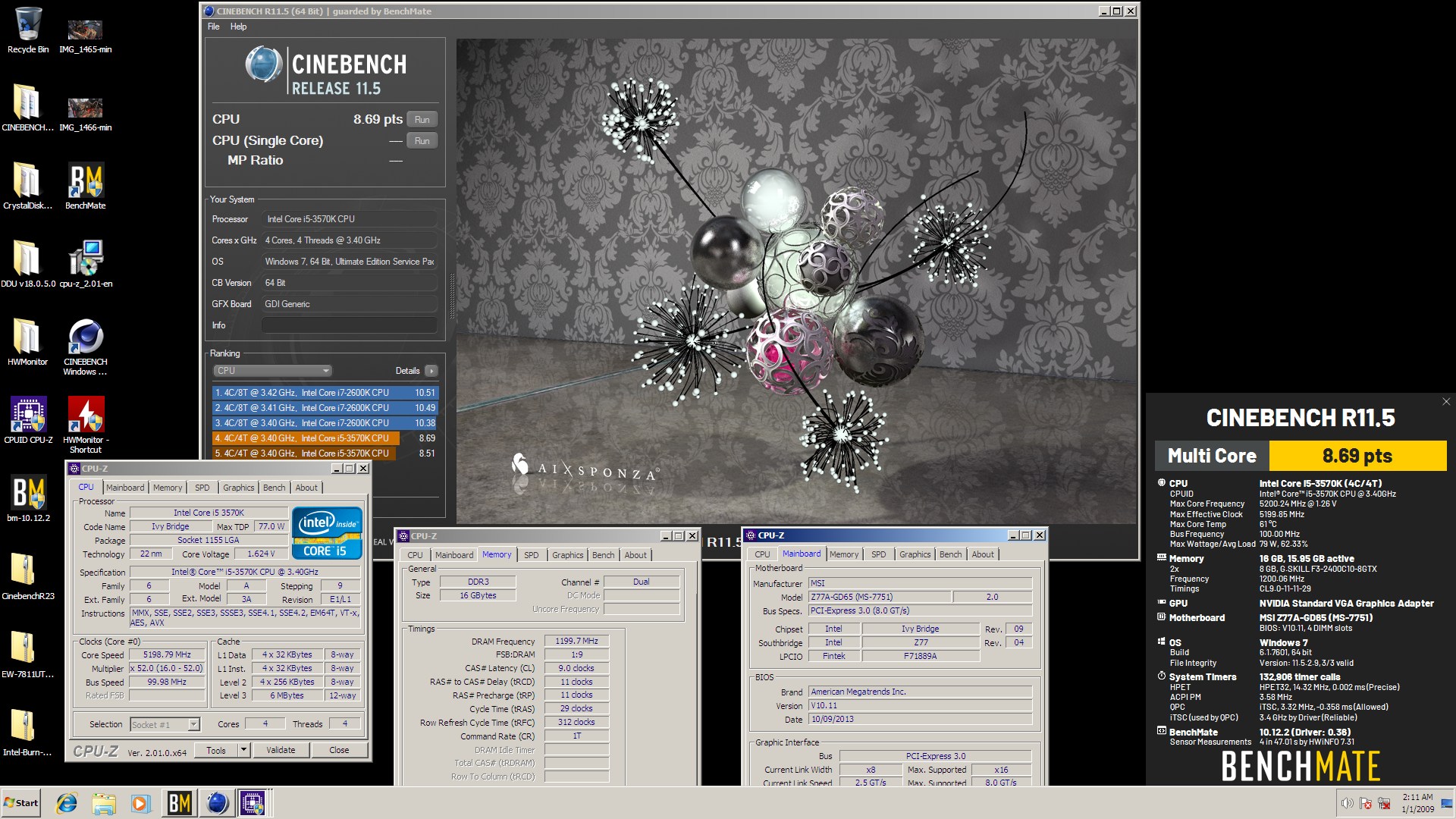Open Cinebench File menu
The width and height of the screenshot is (1456, 819).
[x=214, y=27]
